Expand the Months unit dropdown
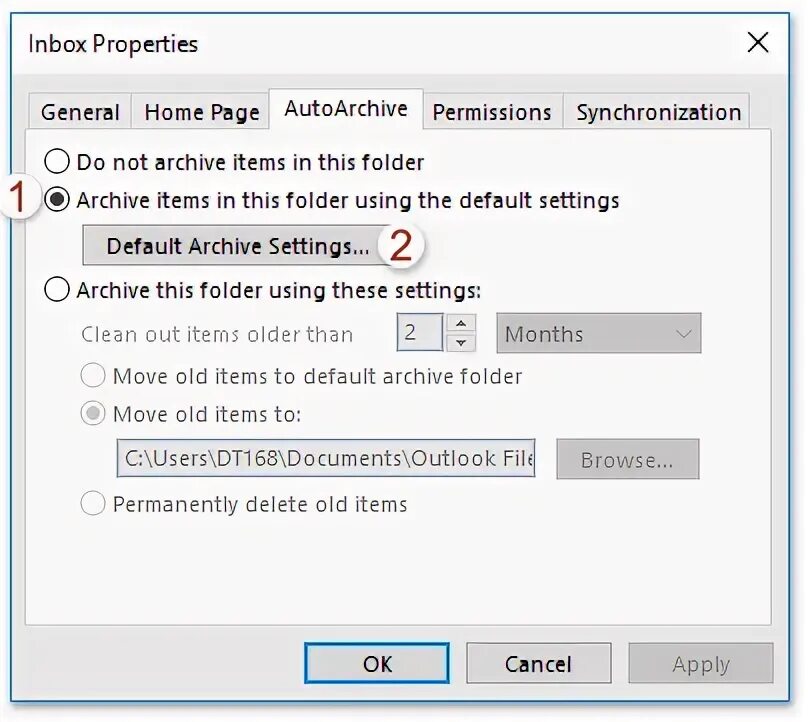The height and width of the screenshot is (722, 808). click(598, 333)
